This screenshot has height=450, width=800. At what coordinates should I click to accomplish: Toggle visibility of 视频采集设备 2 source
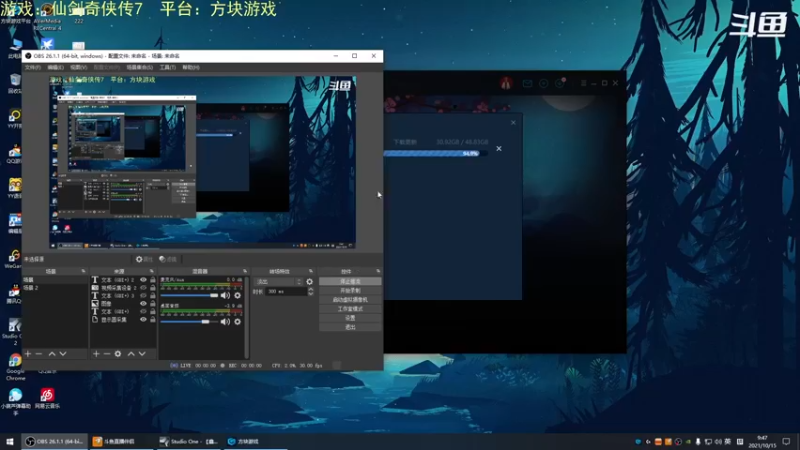pos(143,288)
